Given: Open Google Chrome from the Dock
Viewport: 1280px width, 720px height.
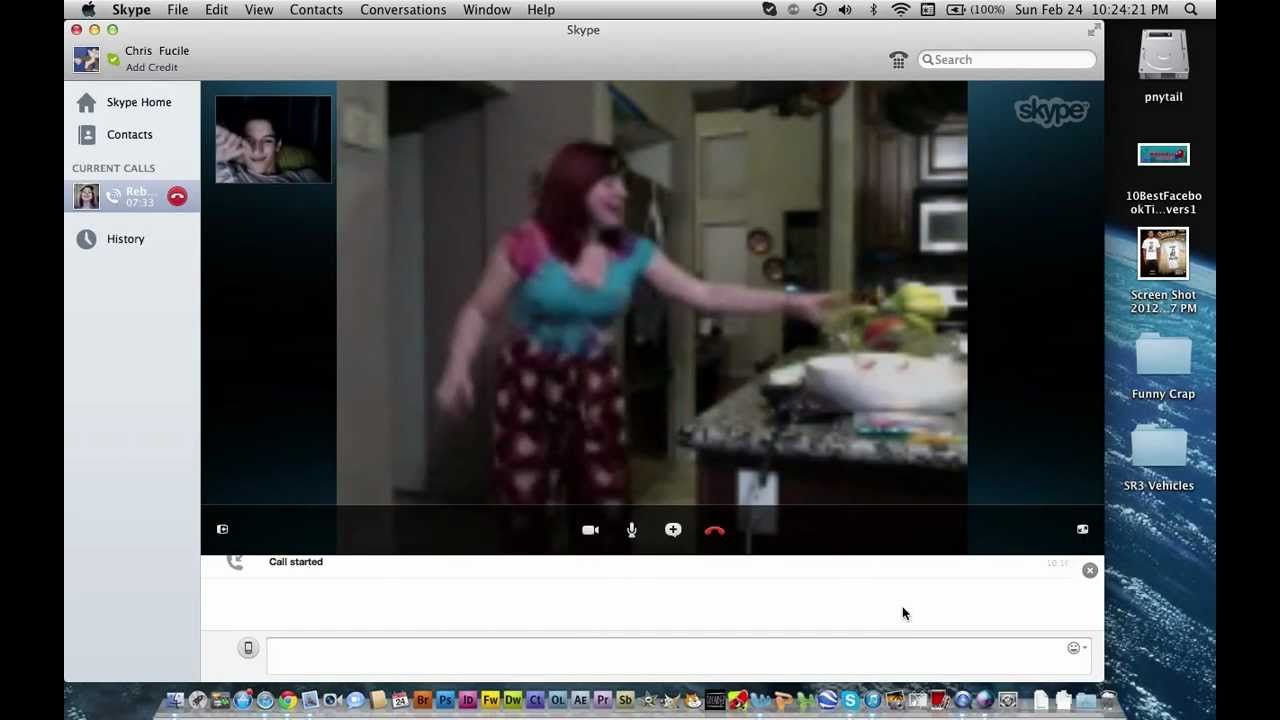Looking at the screenshot, I should pyautogui.click(x=288, y=700).
